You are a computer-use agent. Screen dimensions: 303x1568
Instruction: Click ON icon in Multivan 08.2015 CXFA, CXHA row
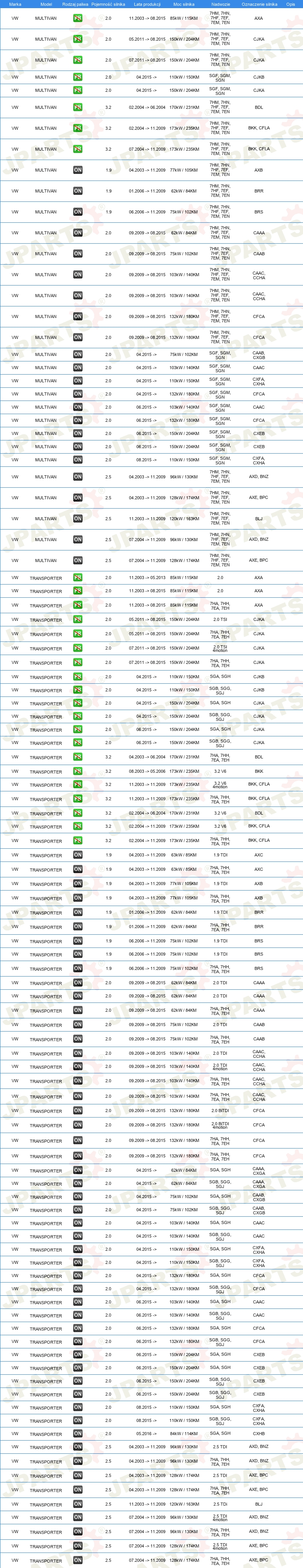[x=78, y=459]
